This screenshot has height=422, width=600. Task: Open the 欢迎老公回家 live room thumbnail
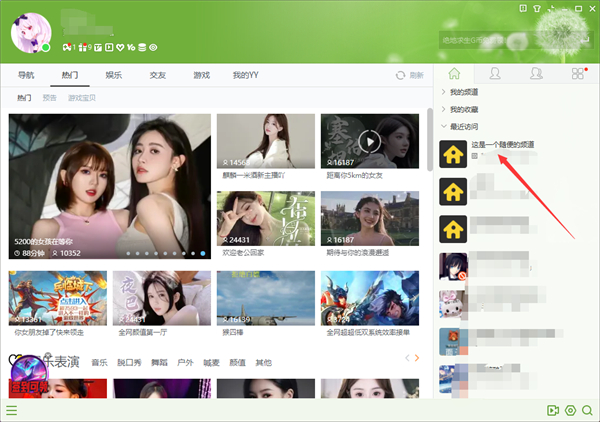click(266, 218)
